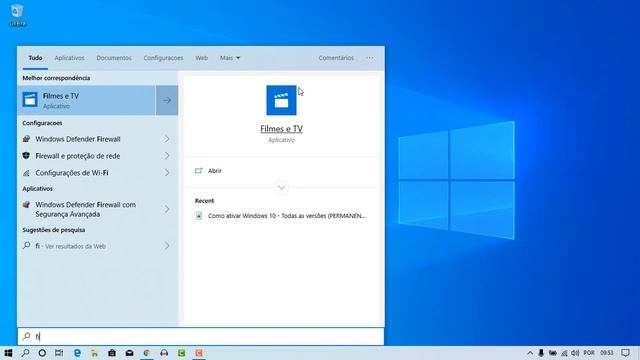Image resolution: width=640 pixels, height=360 pixels.
Task: Open Google Chrome from the taskbar
Action: pyautogui.click(x=147, y=353)
